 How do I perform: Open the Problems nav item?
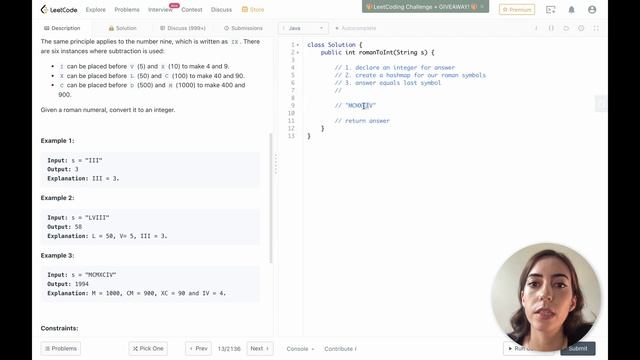(127, 9)
